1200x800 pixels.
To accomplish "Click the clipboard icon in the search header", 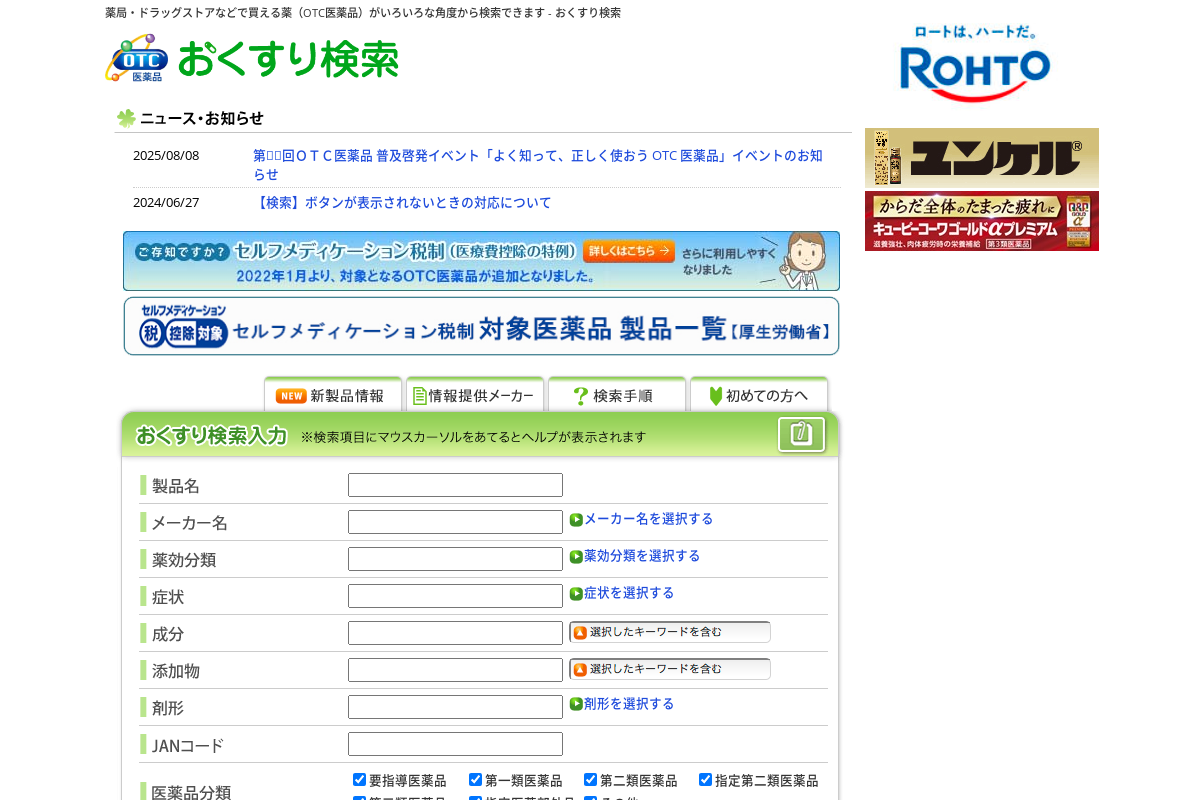I will coord(801,435).
